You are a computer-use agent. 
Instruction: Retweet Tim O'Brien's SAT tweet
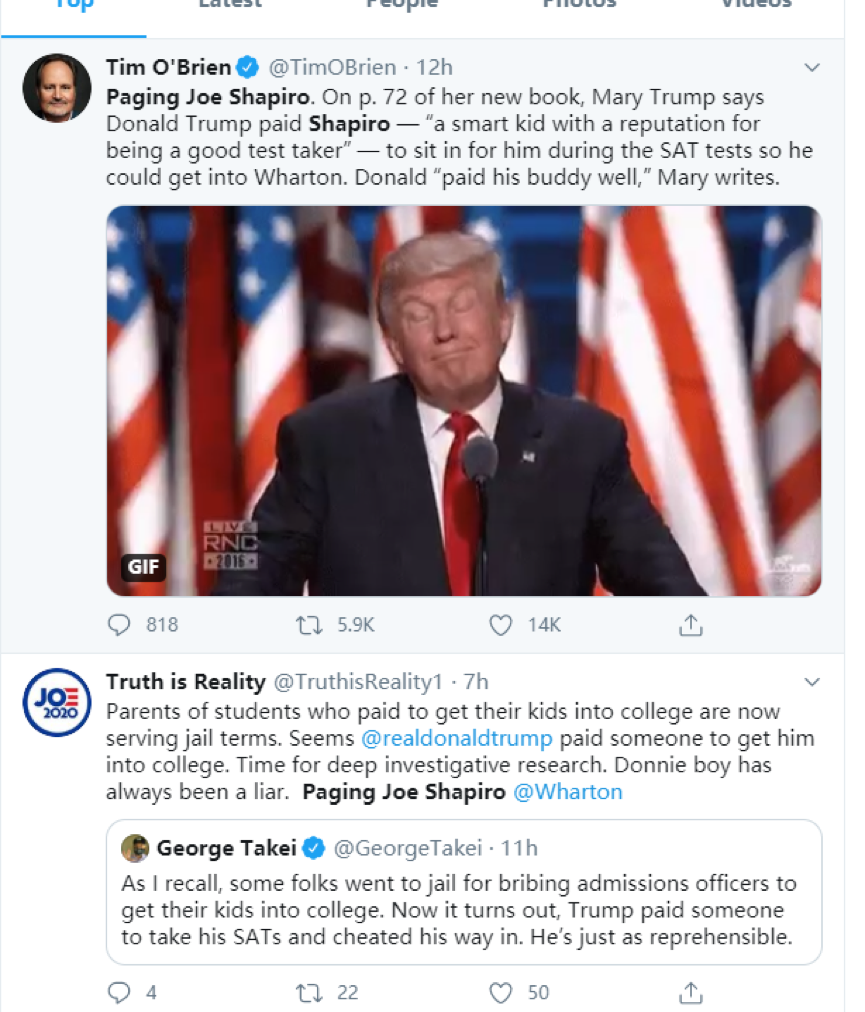[309, 625]
